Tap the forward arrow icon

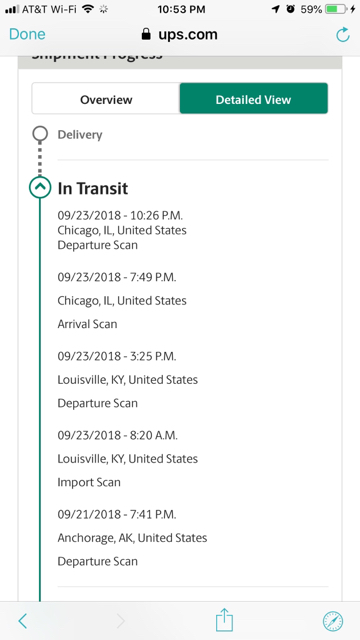(120, 621)
